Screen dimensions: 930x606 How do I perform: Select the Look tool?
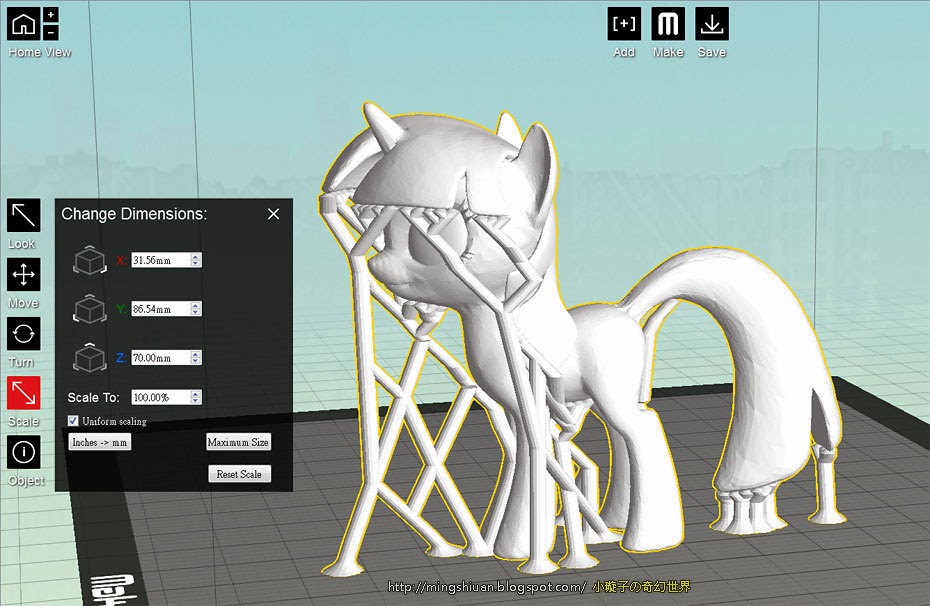click(24, 215)
